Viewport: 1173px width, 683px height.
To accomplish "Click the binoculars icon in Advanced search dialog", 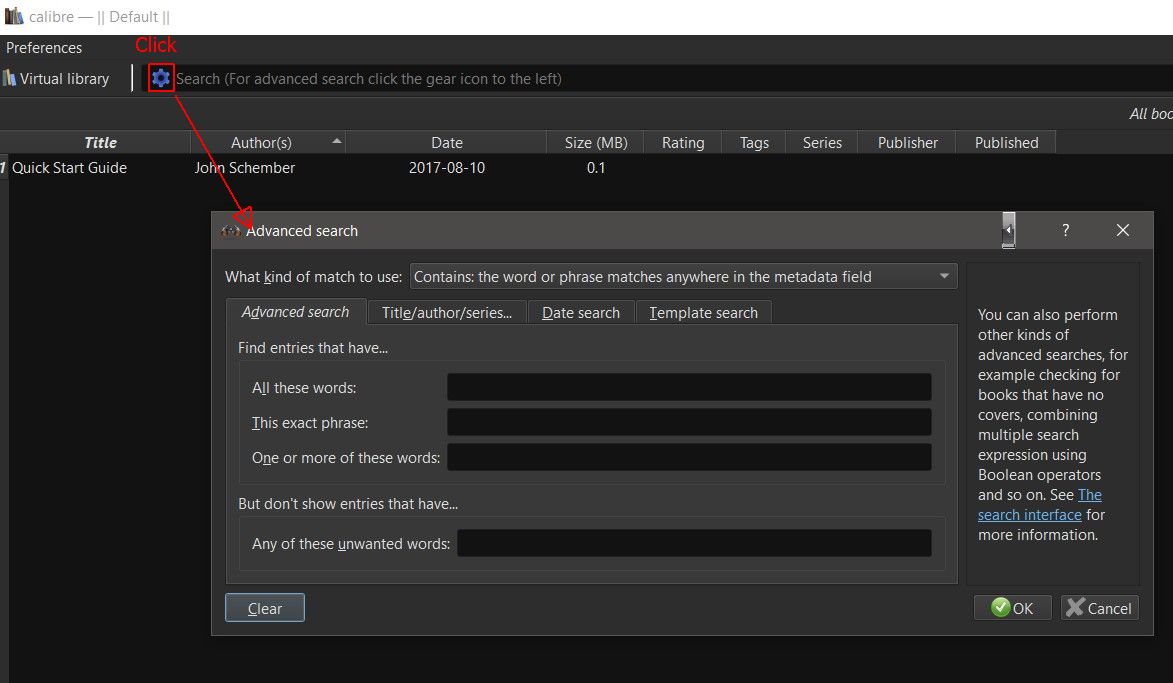I will click(231, 231).
